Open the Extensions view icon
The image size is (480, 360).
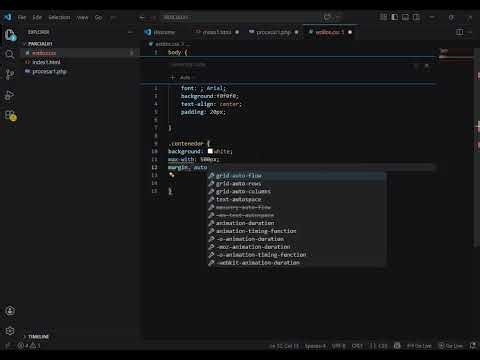point(10,115)
